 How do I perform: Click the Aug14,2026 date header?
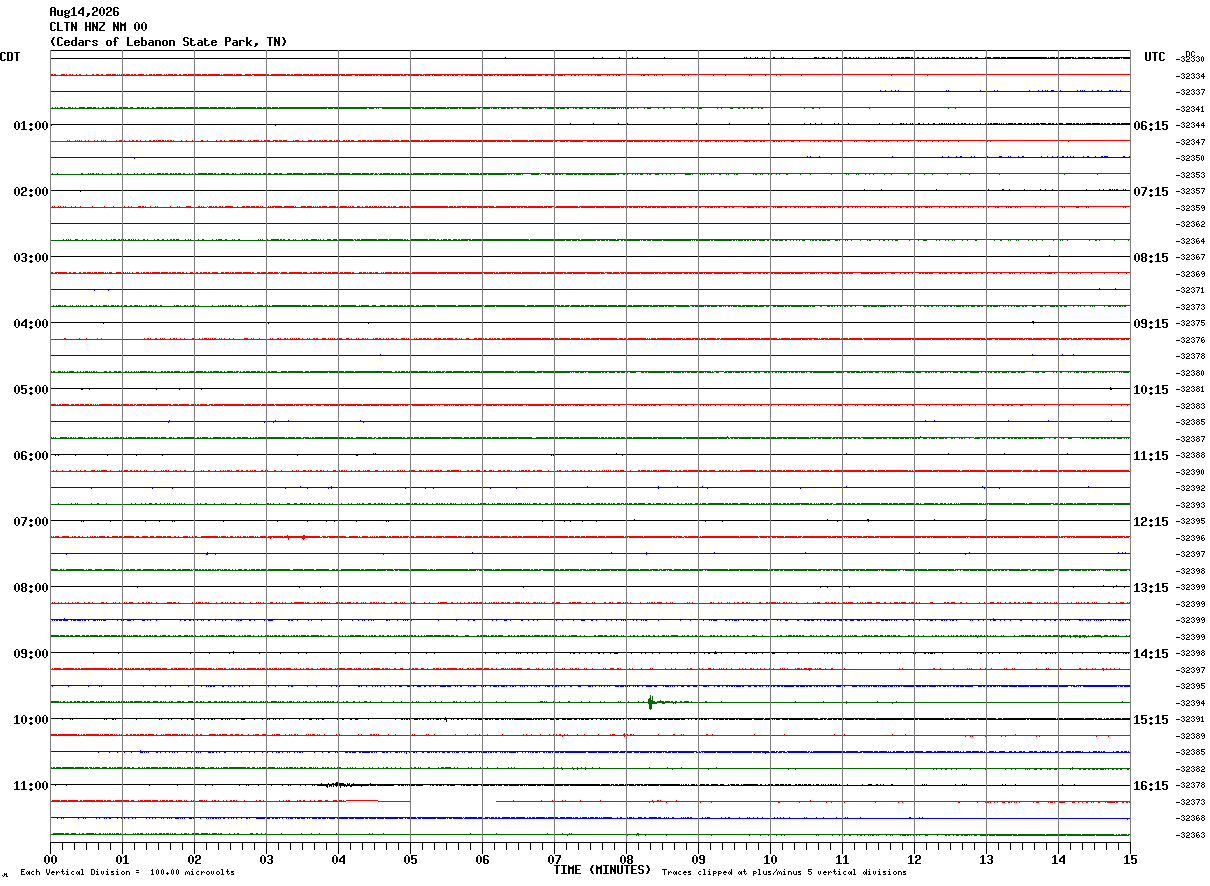click(x=84, y=12)
